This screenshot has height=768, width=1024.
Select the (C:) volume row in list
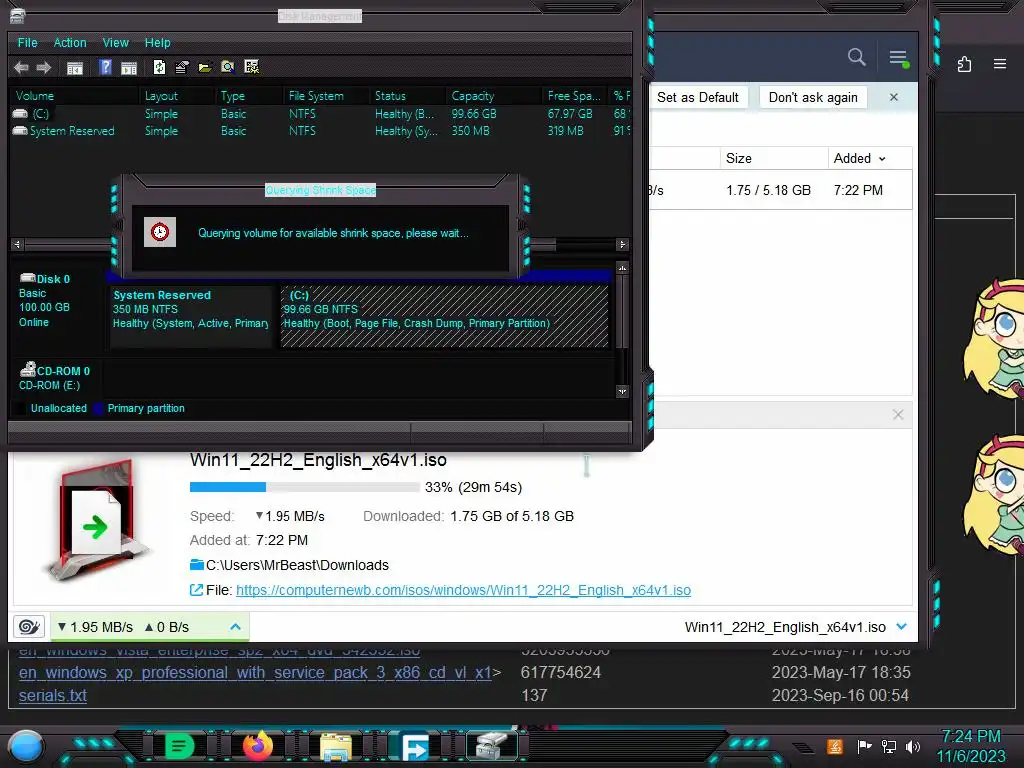(320, 114)
